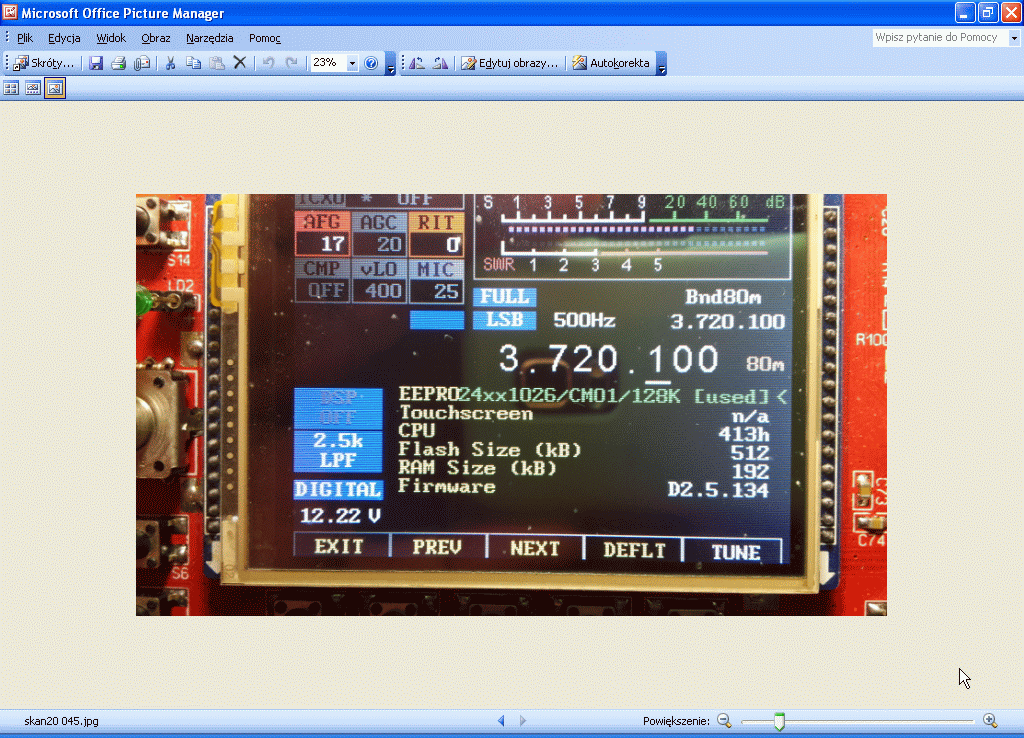Switch to Filmstrip view
Viewport: 1024px width, 738px height.
pos(33,88)
